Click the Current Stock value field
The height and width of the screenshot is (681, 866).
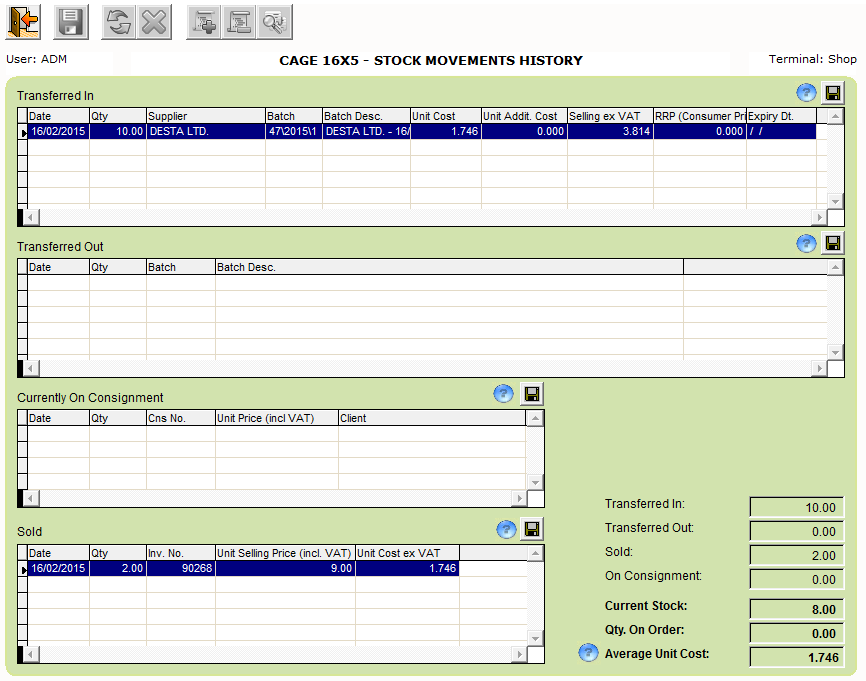pos(796,609)
